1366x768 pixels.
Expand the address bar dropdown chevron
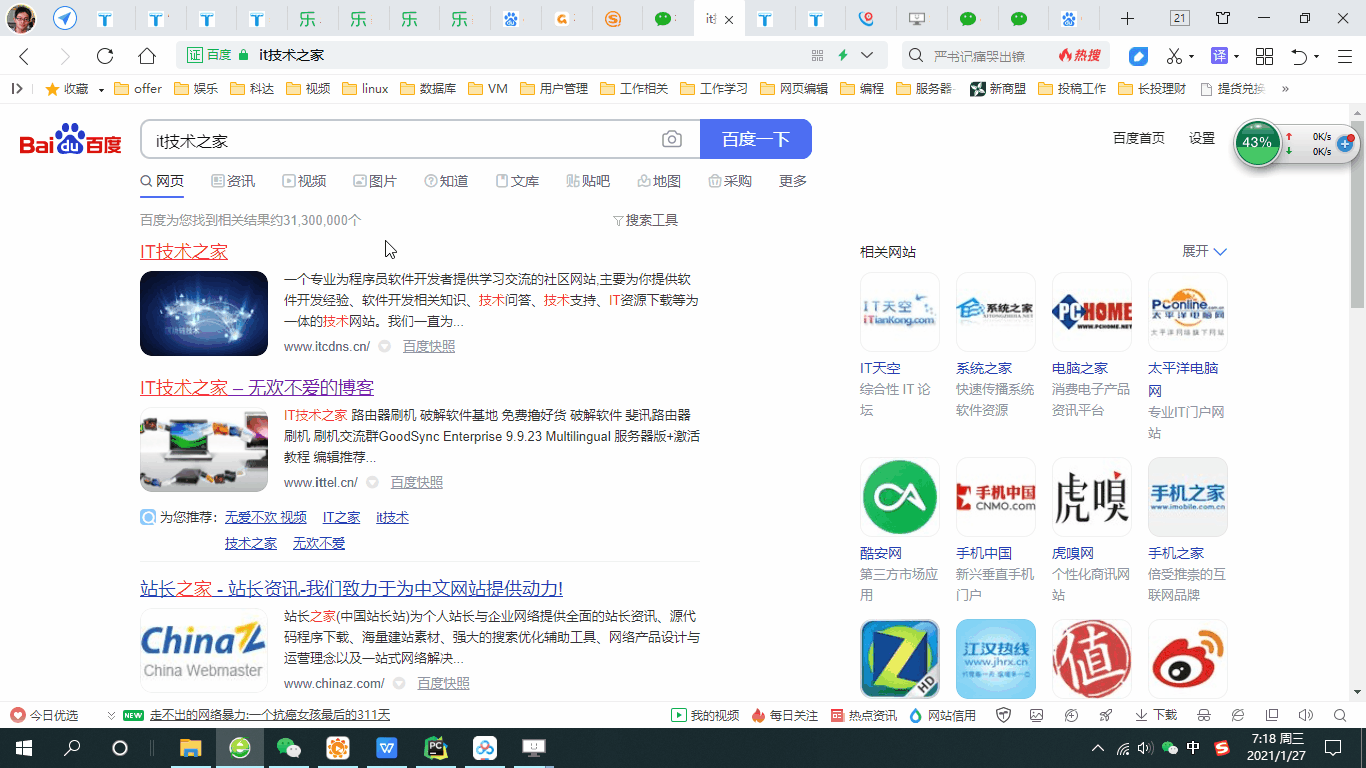tap(867, 55)
